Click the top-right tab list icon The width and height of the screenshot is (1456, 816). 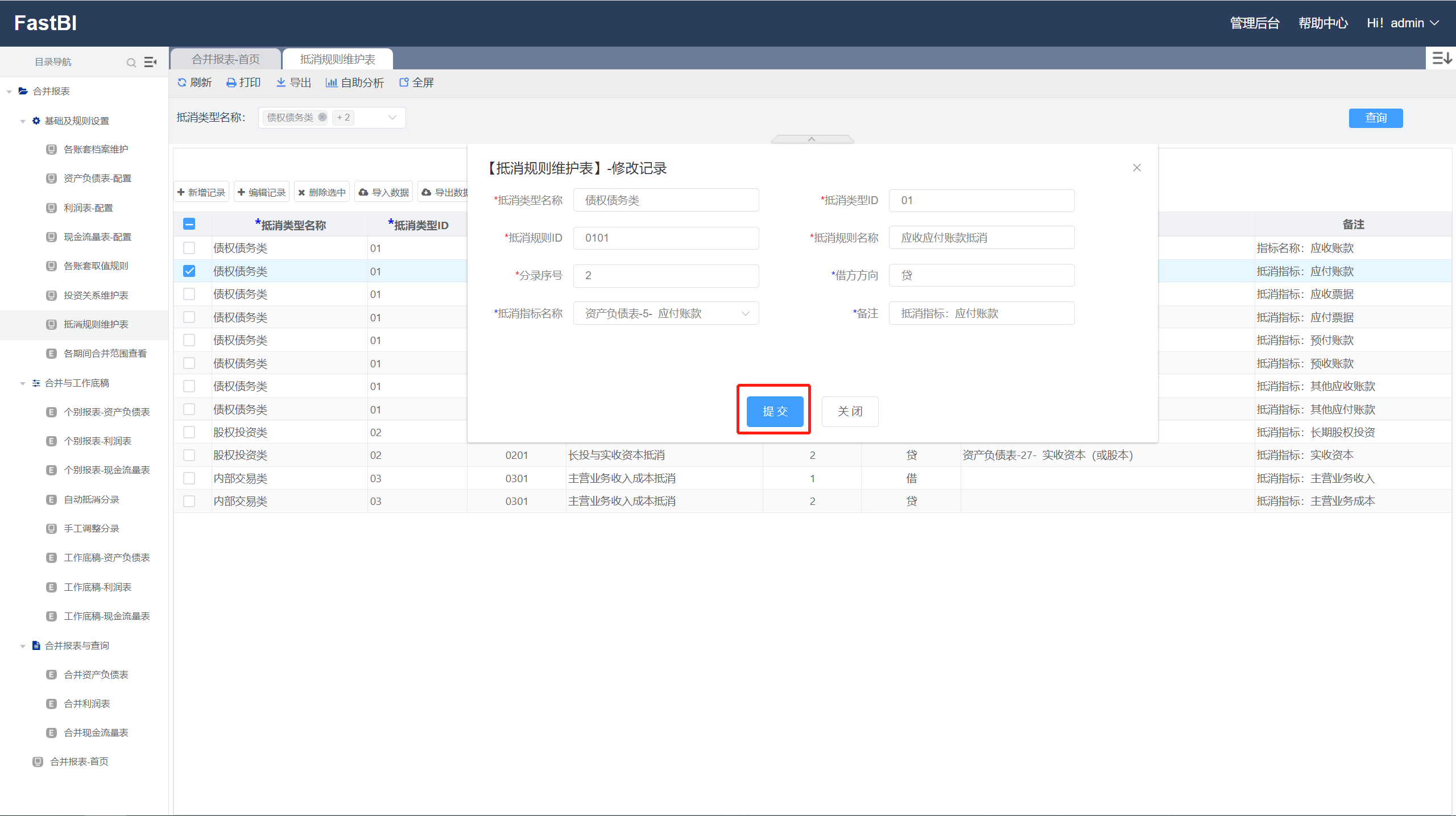pos(1441,58)
